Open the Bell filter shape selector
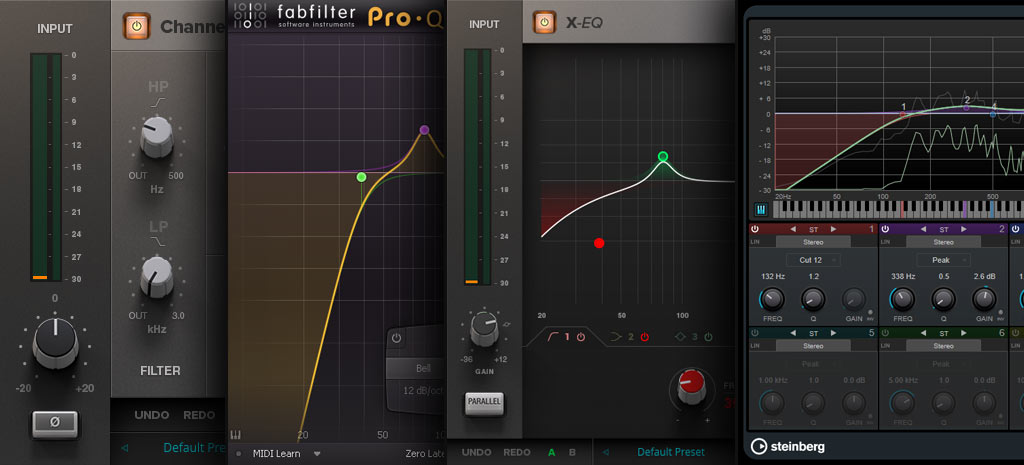 click(415, 368)
